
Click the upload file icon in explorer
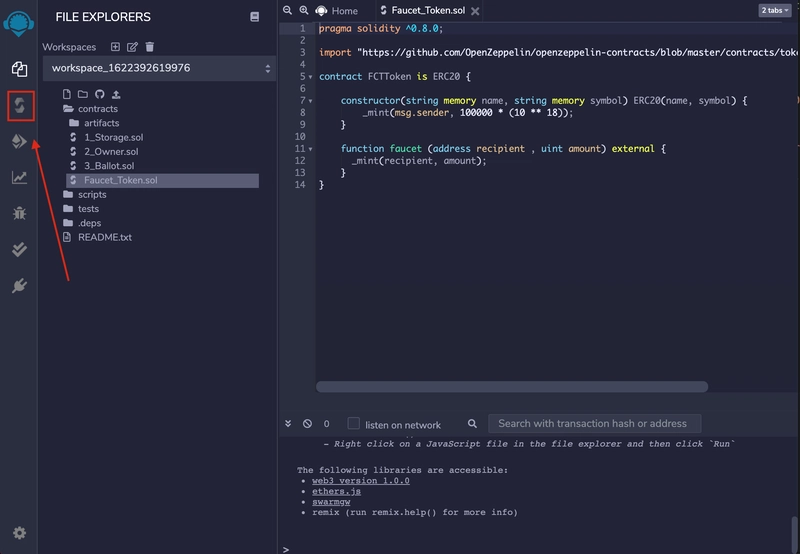pos(116,94)
